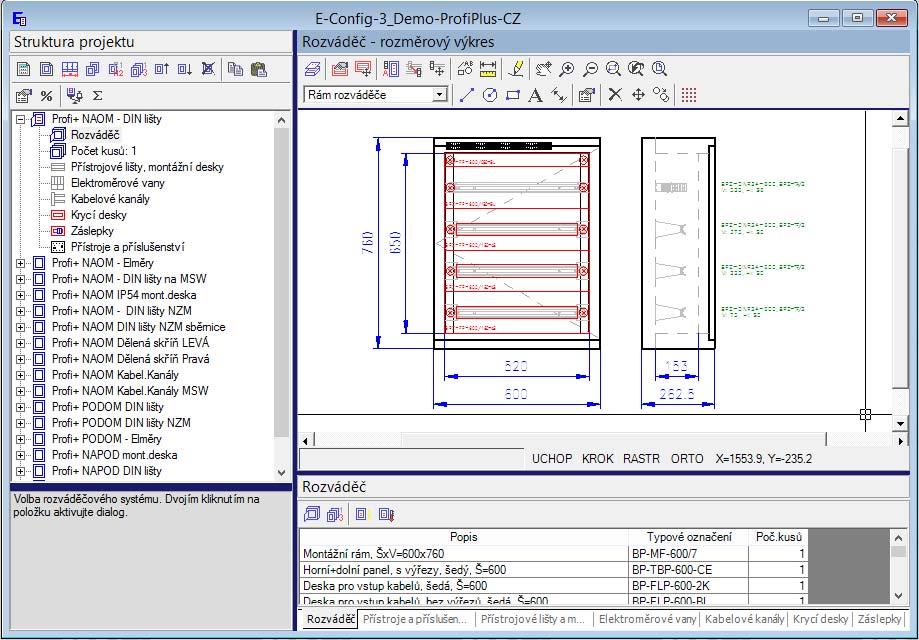Switch to Elektroměrové vany tab
Viewport: 919px width, 640px height.
pos(648,619)
